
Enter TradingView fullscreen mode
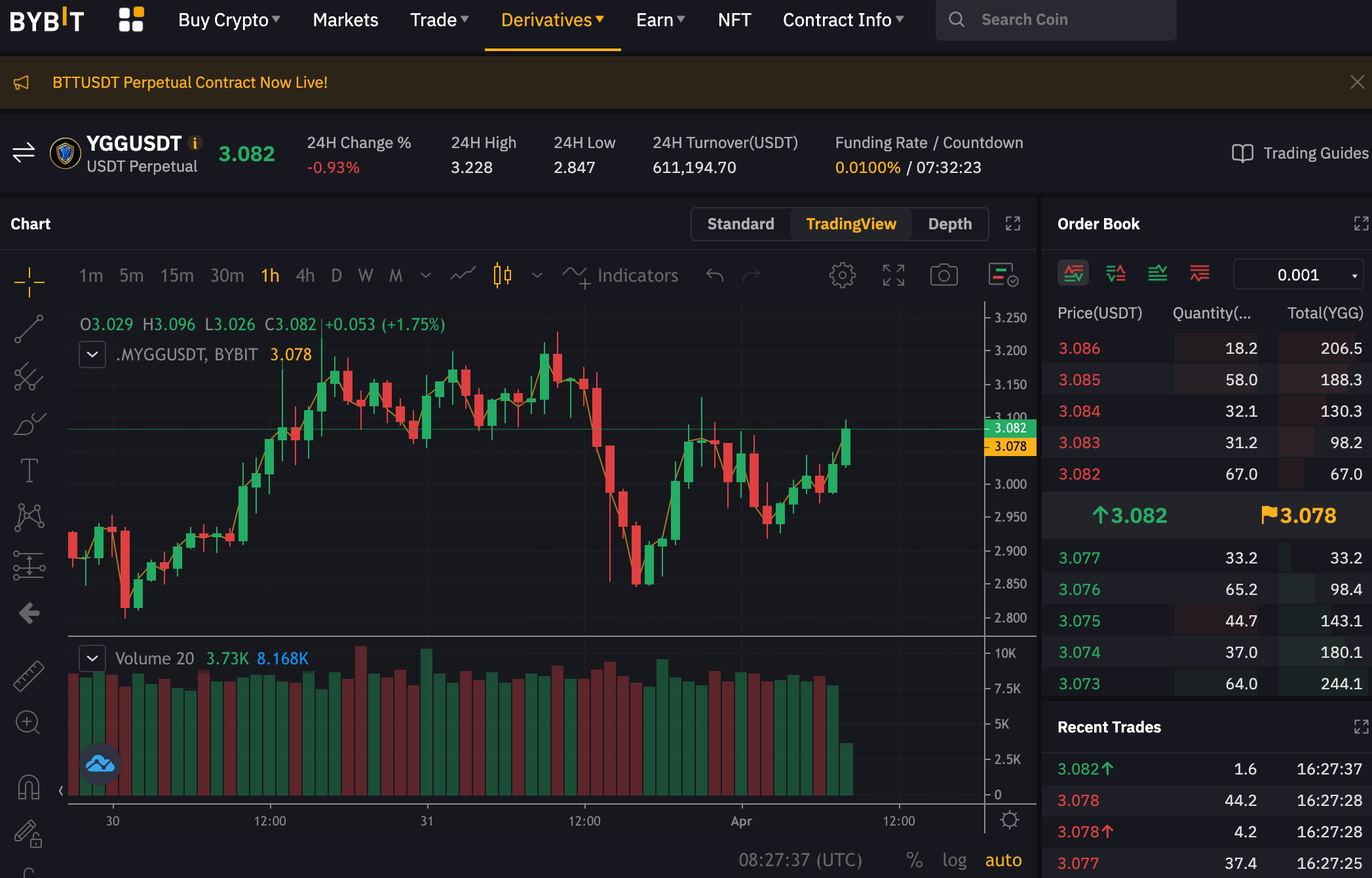click(x=894, y=275)
